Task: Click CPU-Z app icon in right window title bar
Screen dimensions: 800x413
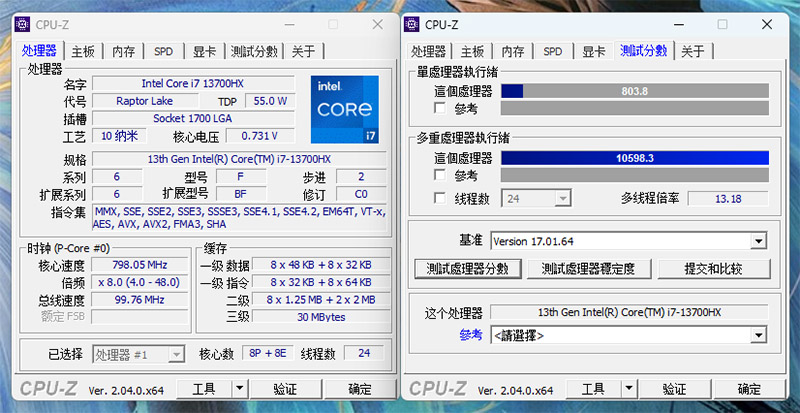Action: (411, 25)
